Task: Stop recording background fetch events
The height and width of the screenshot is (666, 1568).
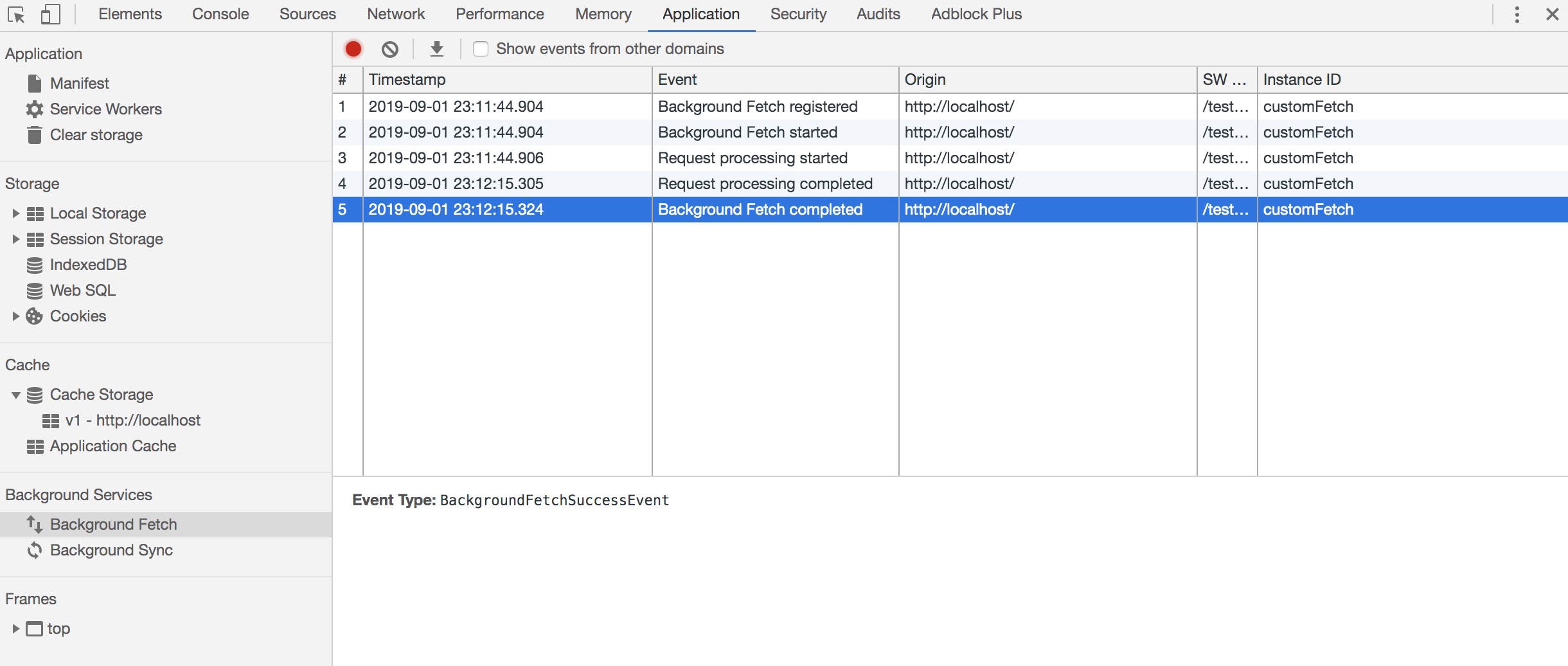Action: point(353,49)
